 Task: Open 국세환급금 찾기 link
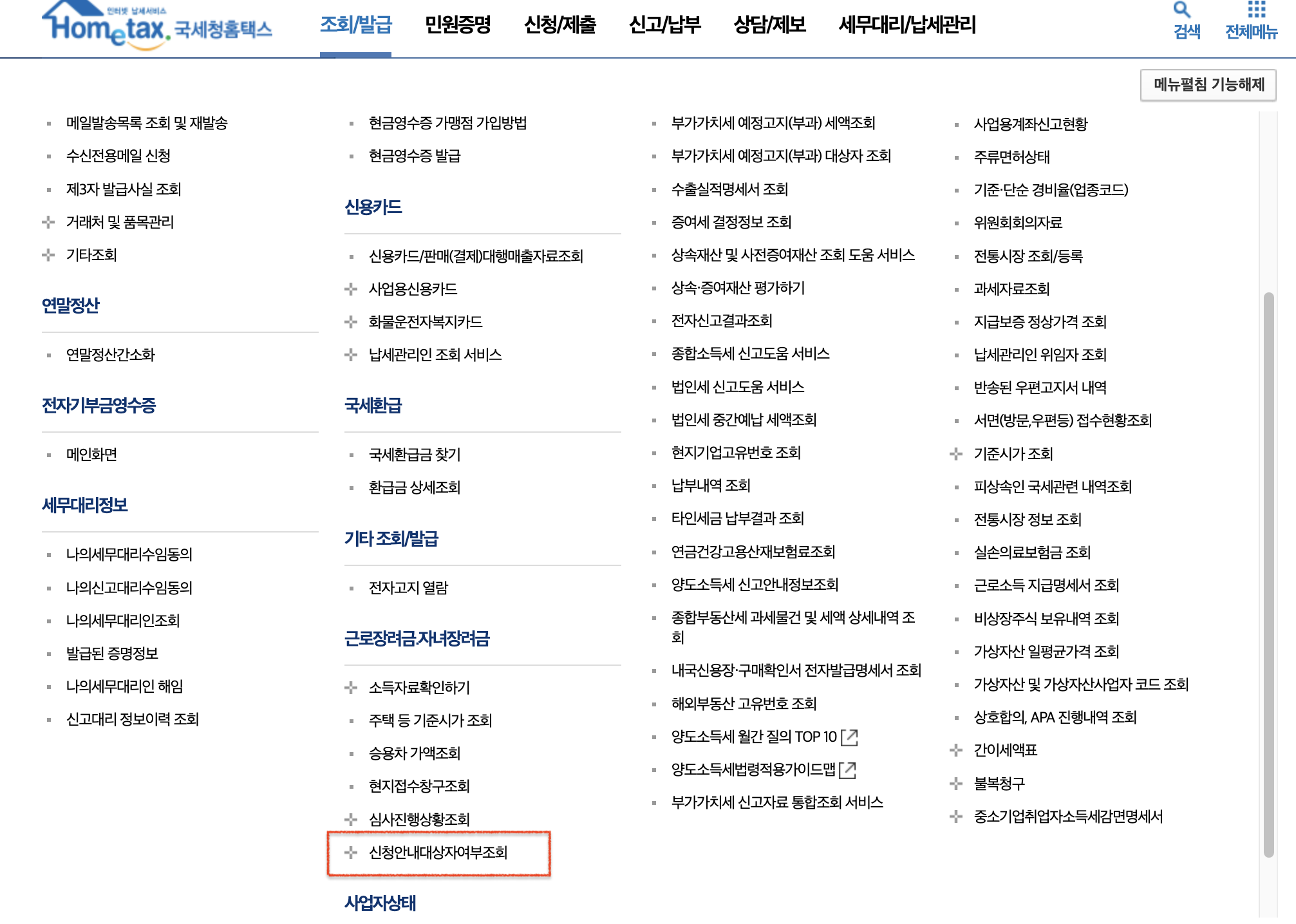click(414, 455)
